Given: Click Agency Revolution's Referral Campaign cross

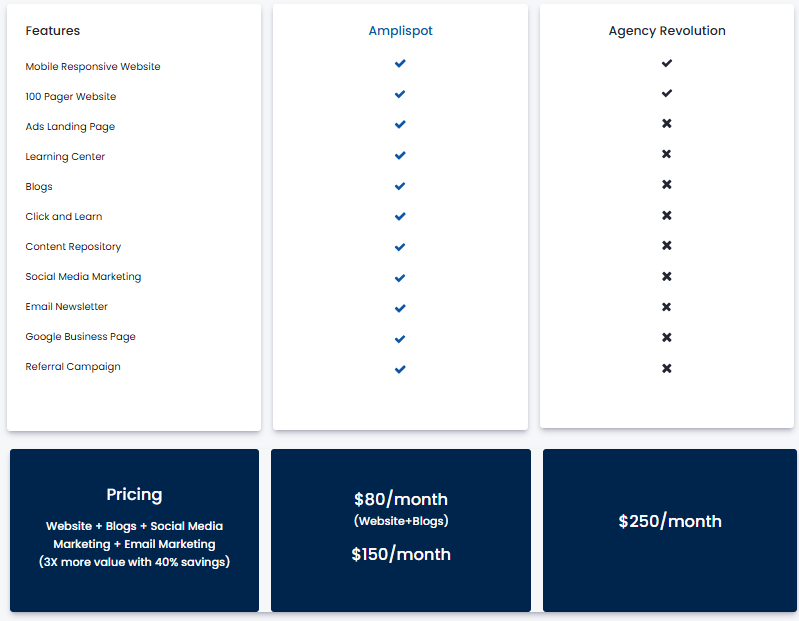Looking at the screenshot, I should (667, 368).
